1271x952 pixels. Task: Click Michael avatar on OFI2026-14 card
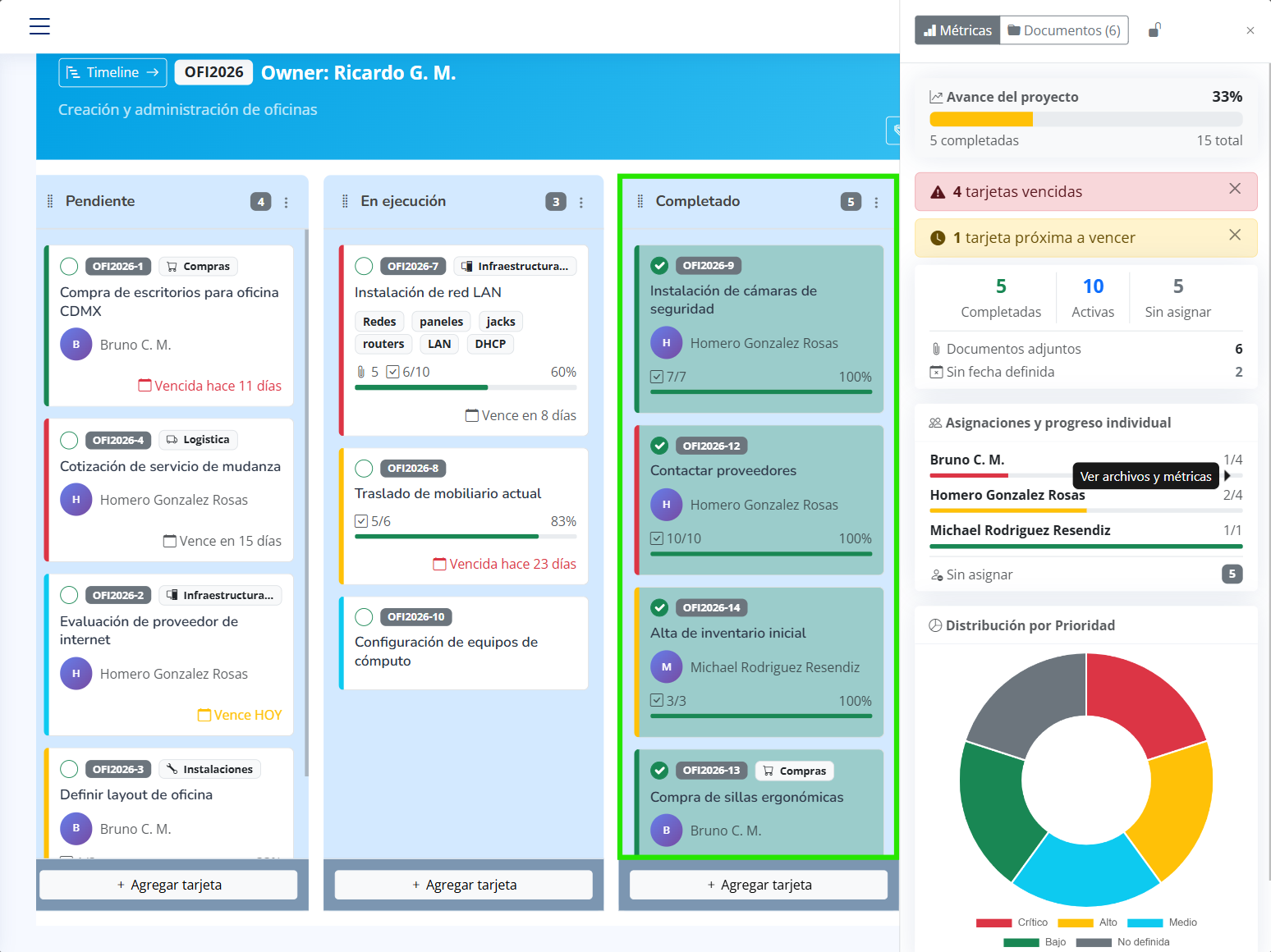[667, 667]
